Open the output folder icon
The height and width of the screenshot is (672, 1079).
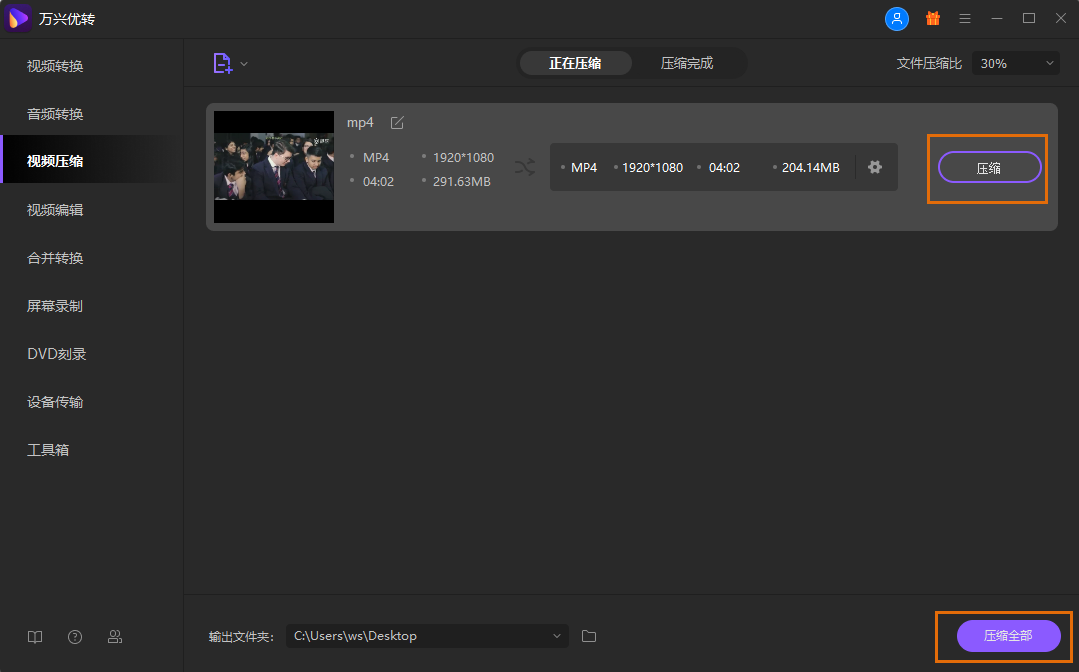(x=589, y=636)
